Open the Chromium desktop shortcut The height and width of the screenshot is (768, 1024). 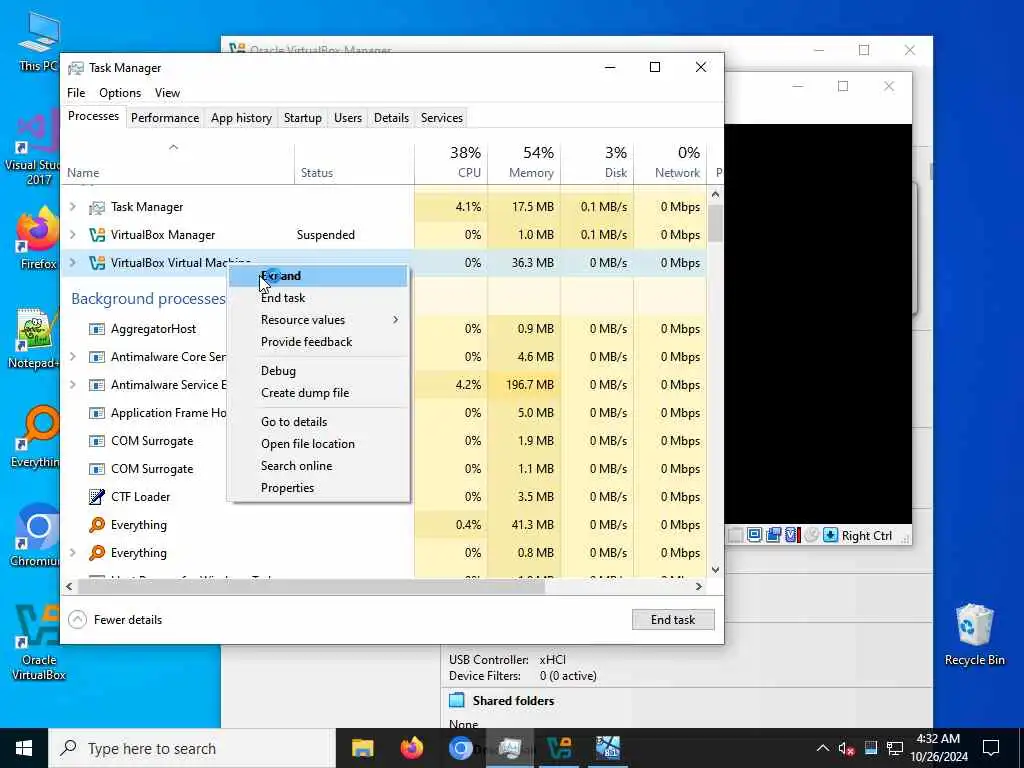pos(37,536)
